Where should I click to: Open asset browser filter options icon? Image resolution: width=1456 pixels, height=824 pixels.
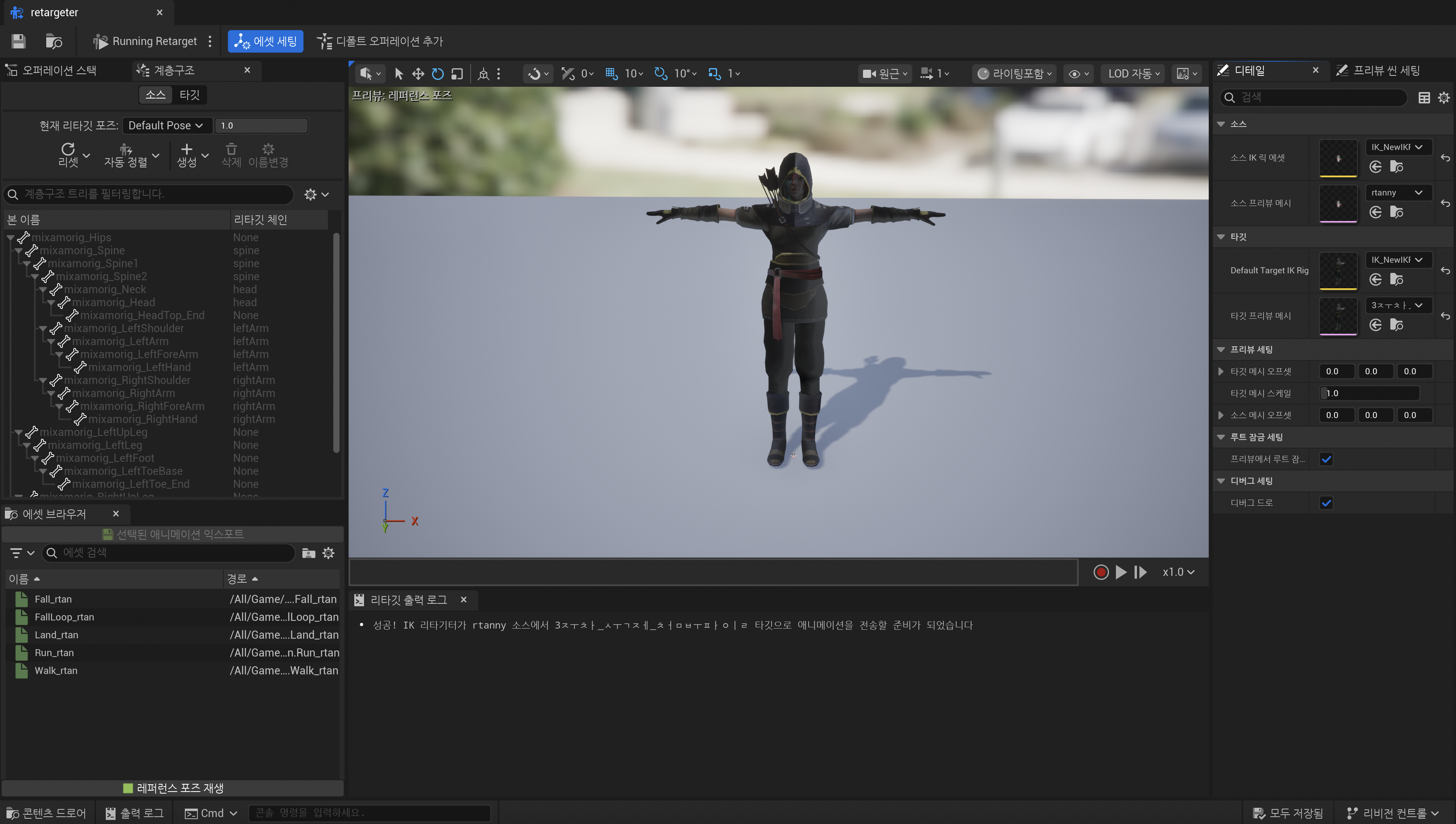click(22, 553)
